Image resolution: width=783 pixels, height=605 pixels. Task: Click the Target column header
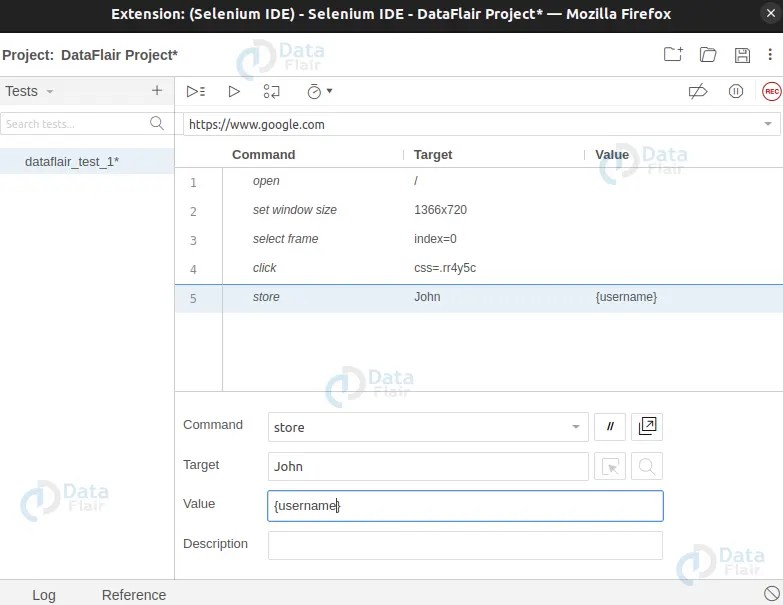(433, 155)
